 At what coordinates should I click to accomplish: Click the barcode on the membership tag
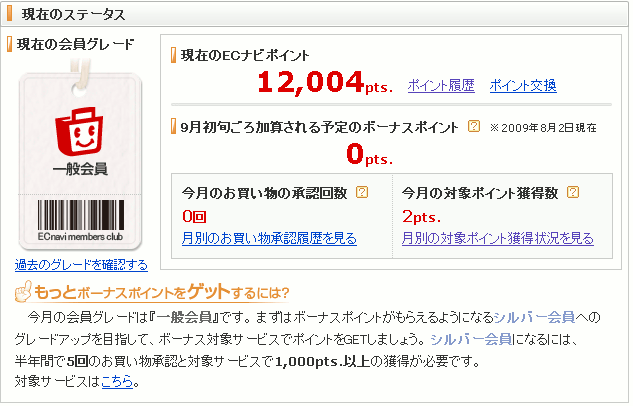[81, 215]
